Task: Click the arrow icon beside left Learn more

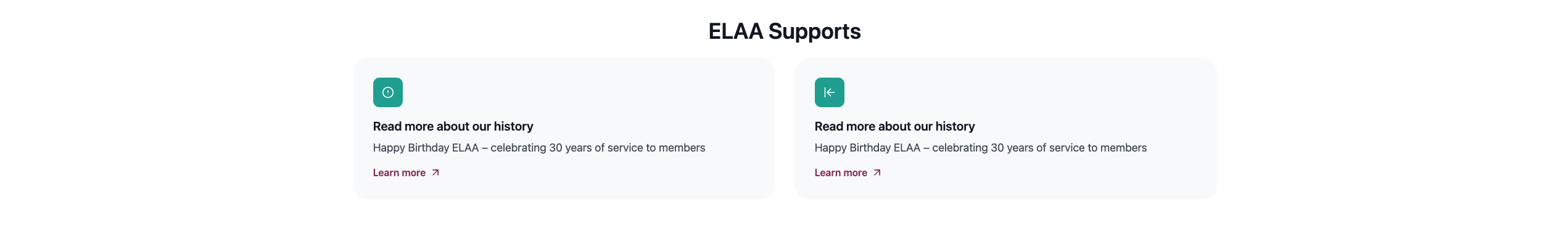Action: 435,172
